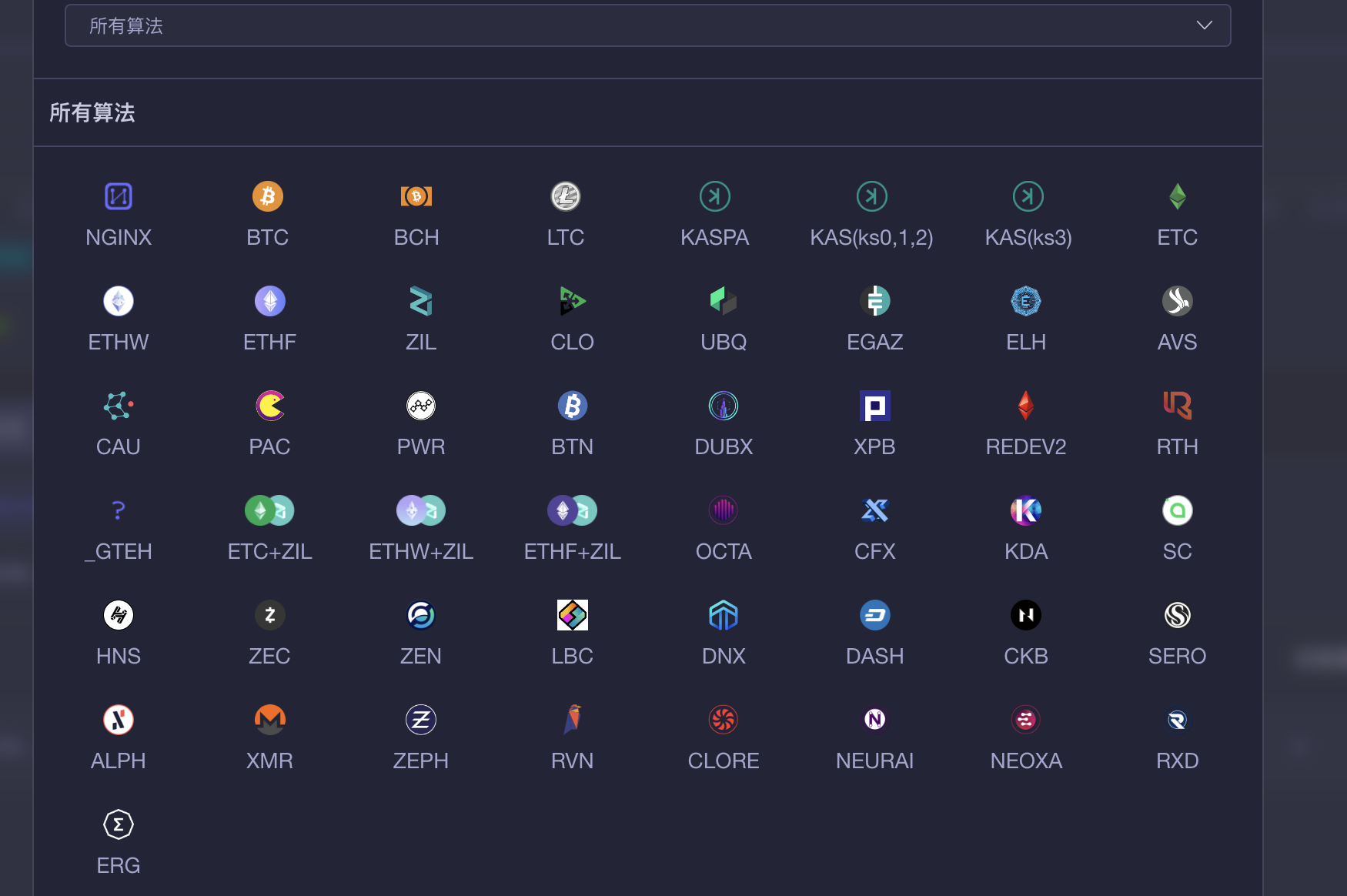Image resolution: width=1347 pixels, height=896 pixels.
Task: Pick the NEURAI coin icon
Action: [875, 720]
